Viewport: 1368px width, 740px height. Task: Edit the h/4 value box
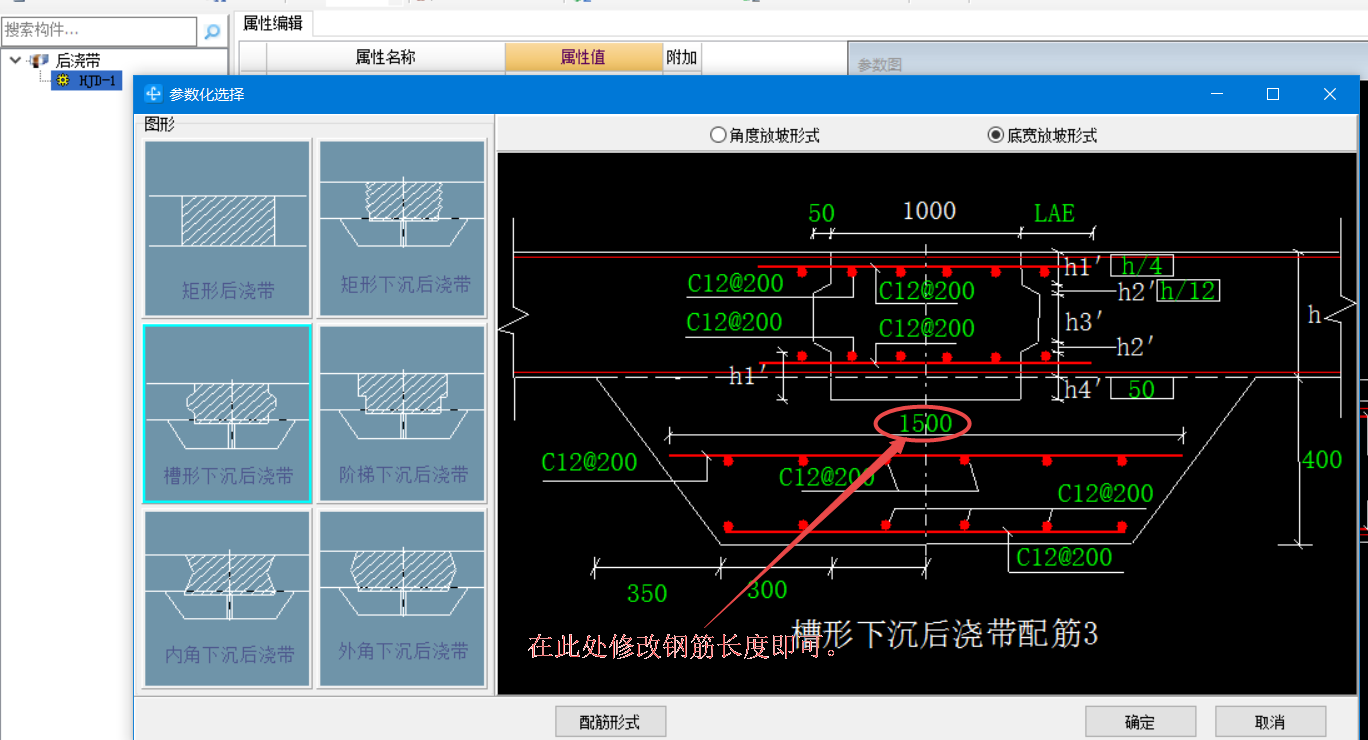click(x=1141, y=266)
